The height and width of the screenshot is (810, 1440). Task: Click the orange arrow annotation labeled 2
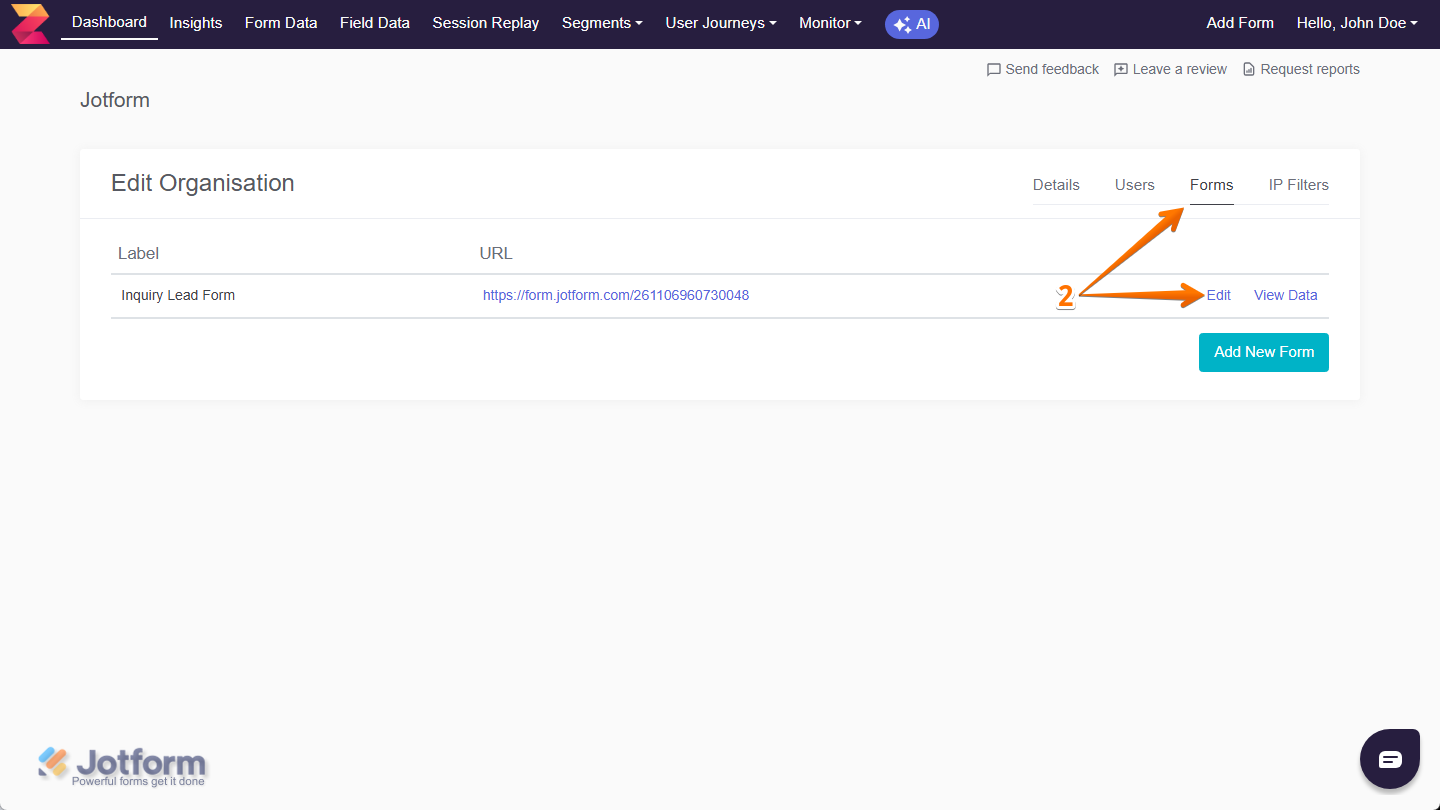(1065, 296)
